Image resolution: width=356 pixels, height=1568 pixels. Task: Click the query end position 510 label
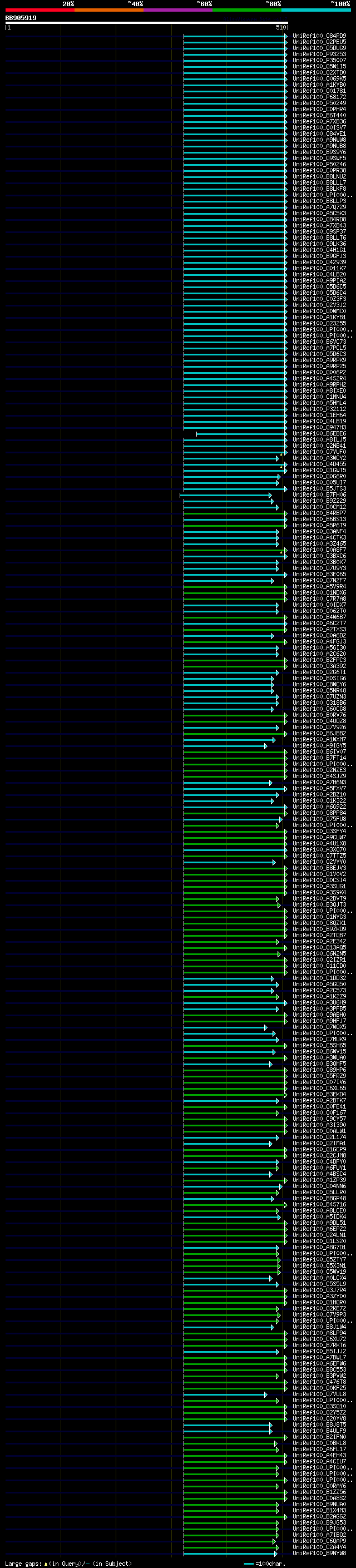coord(281,27)
